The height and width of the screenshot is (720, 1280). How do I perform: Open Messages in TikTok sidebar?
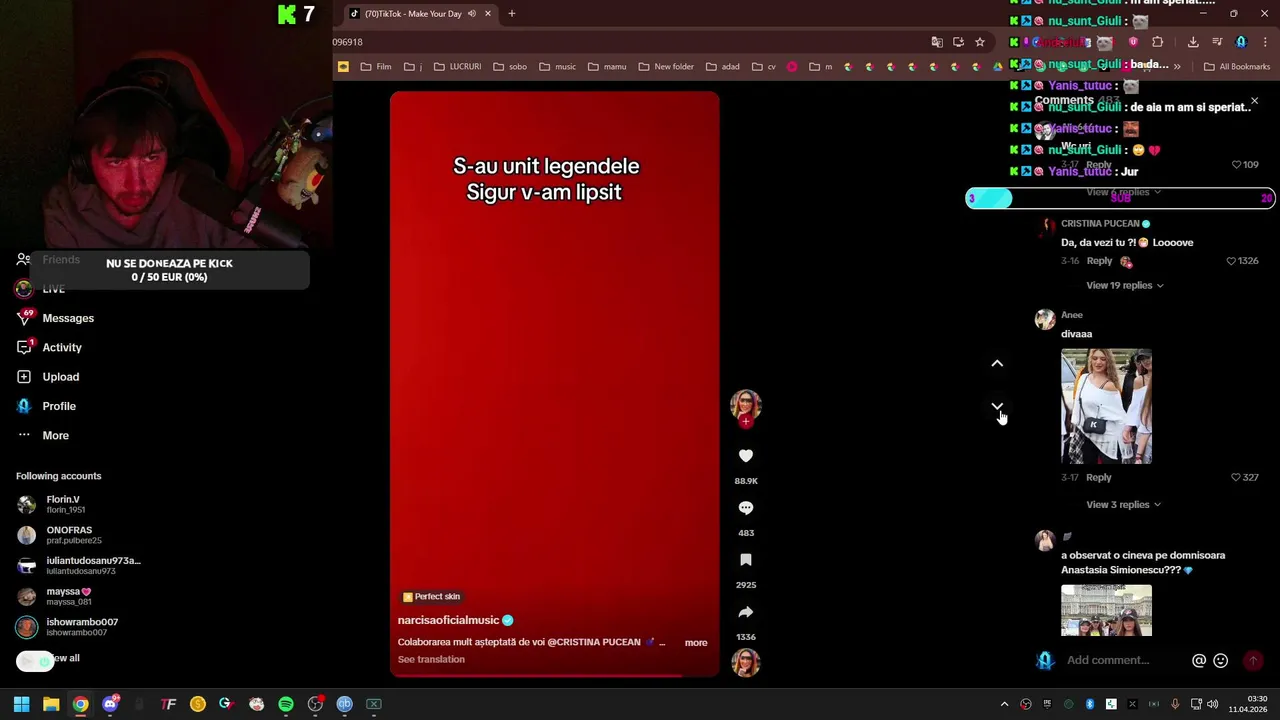68,318
